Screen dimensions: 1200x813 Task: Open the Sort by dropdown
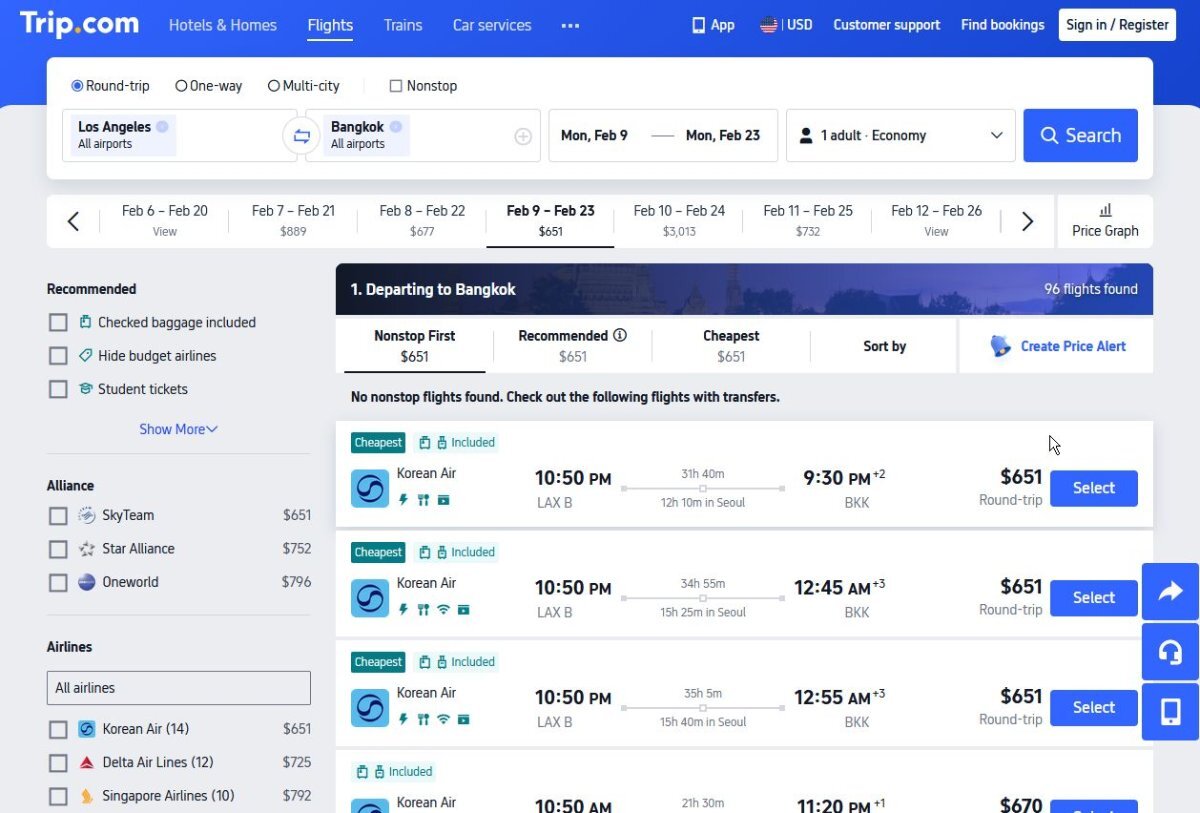coord(884,346)
